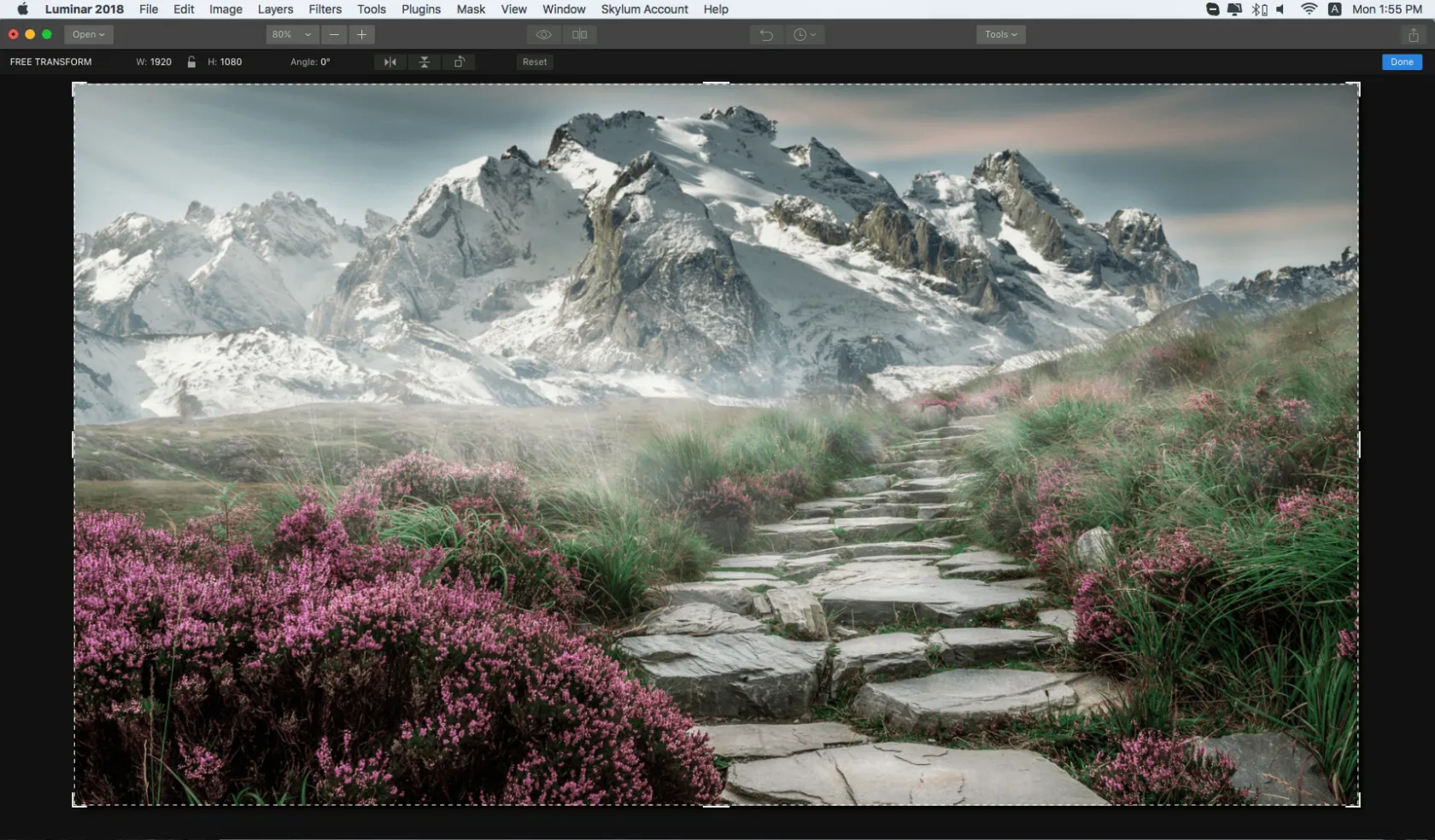
Task: Flip the image horizontally
Action: (390, 62)
